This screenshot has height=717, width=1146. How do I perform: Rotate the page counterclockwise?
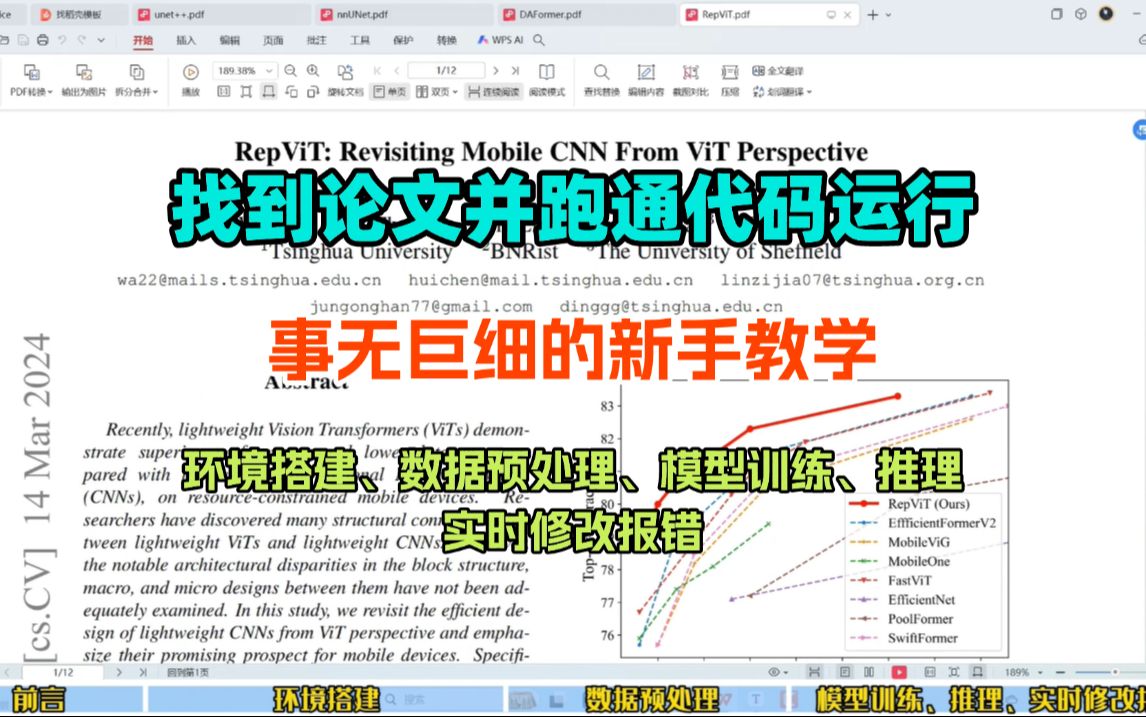point(291,91)
